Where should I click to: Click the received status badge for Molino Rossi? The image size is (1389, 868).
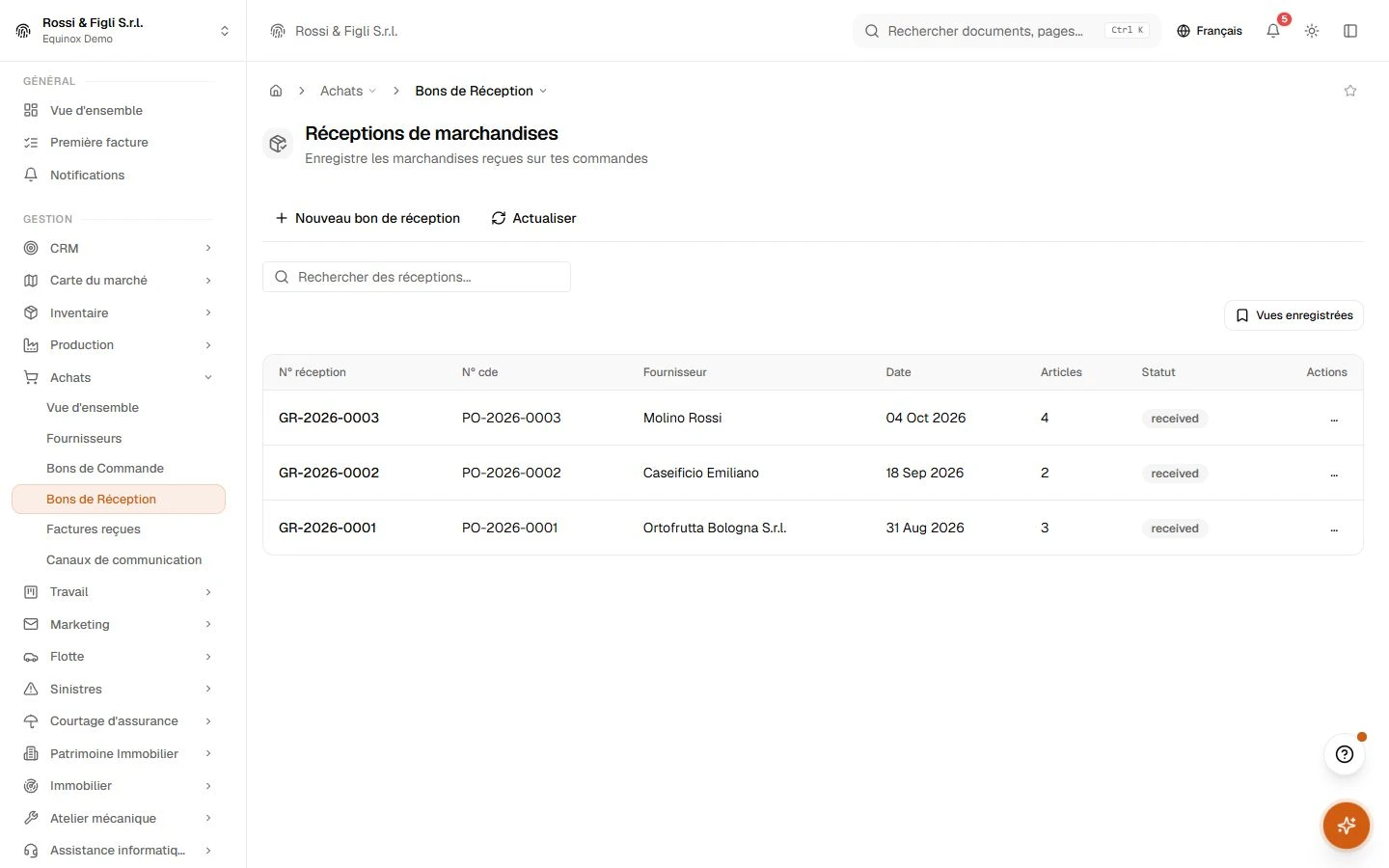[x=1175, y=419]
